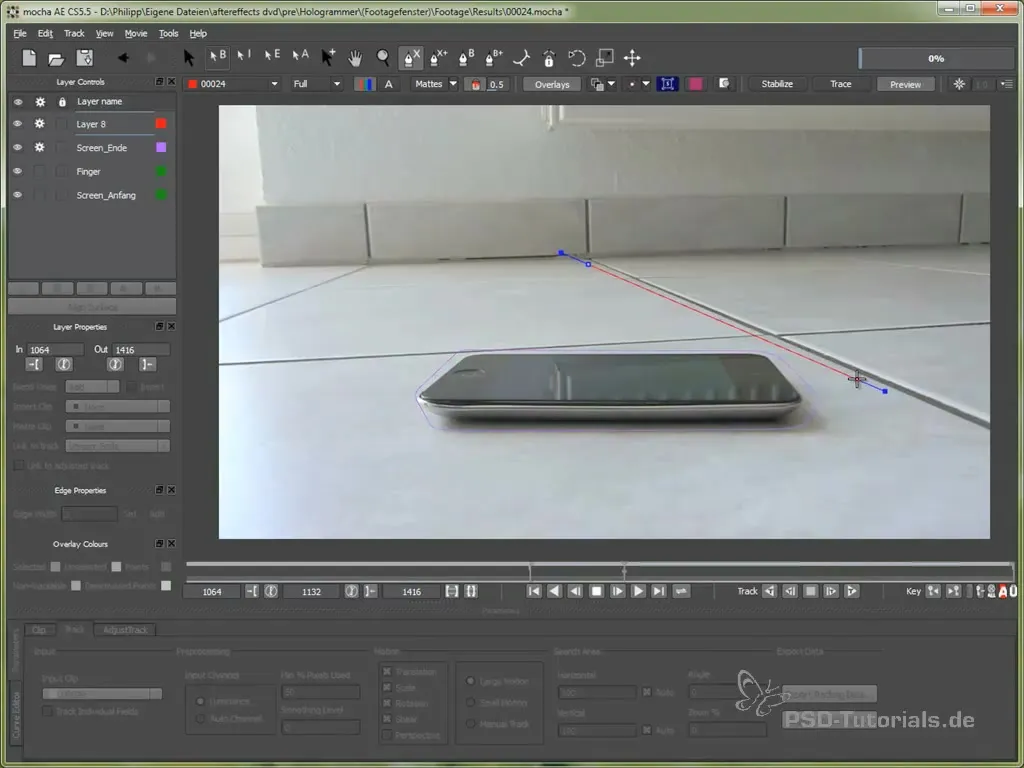
Task: Select the Pan hand tool
Action: tap(355, 58)
